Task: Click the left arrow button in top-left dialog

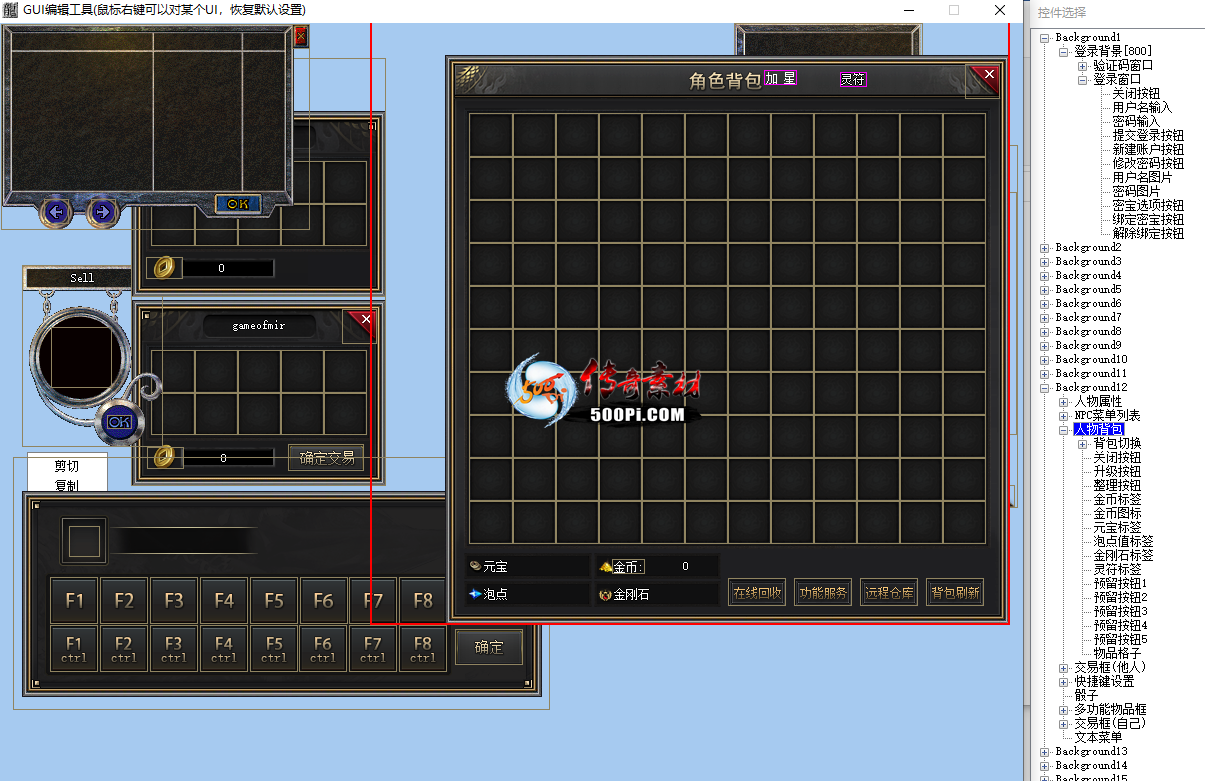Action: click(x=56, y=212)
